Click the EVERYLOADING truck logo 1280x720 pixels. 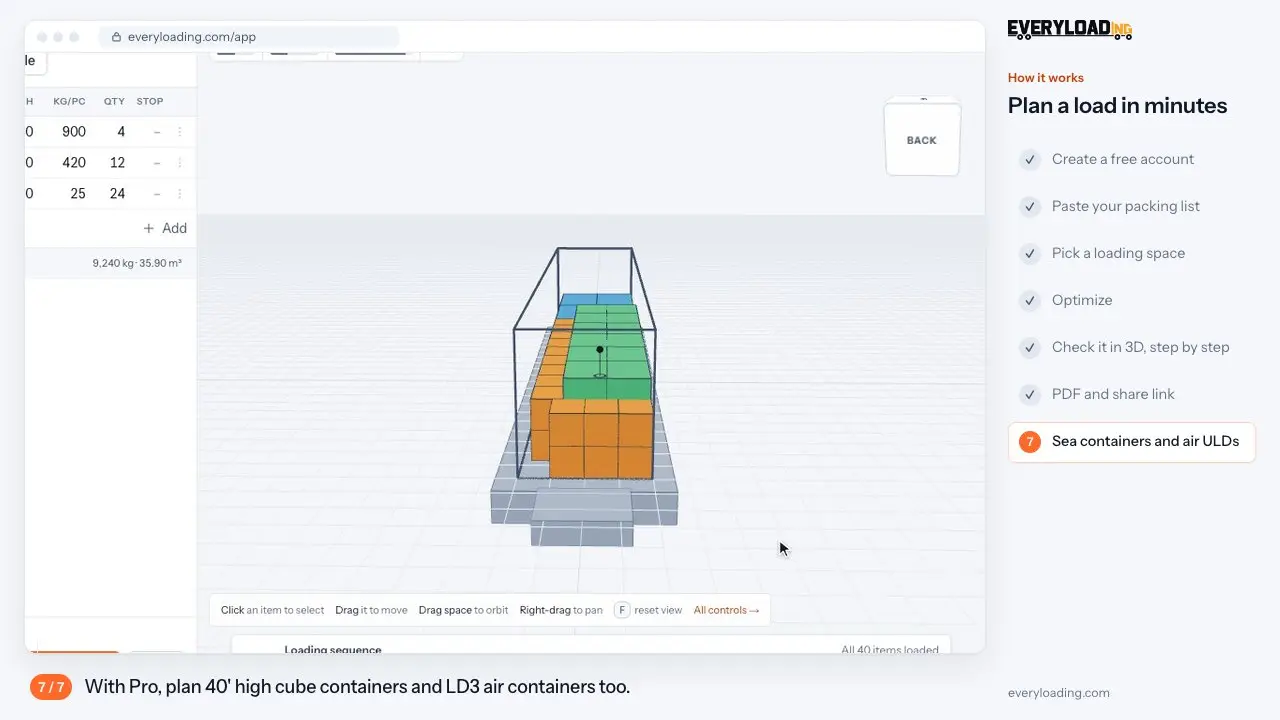coord(1070,29)
